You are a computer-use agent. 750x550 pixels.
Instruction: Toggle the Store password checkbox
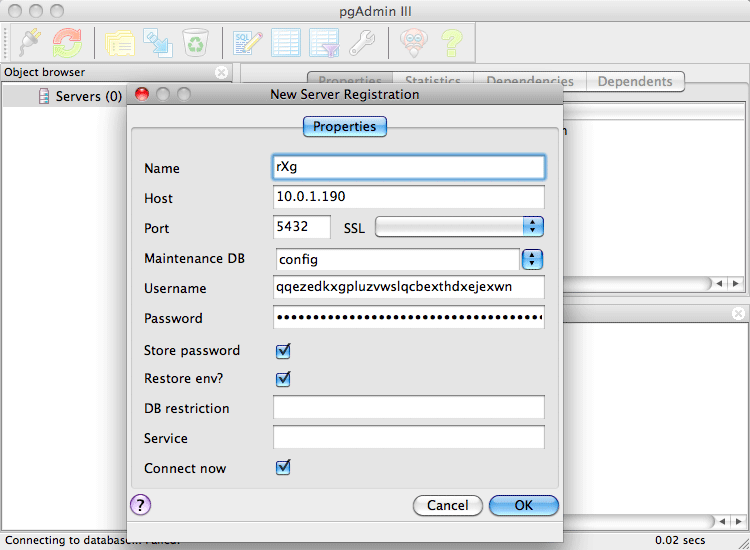[x=283, y=351]
